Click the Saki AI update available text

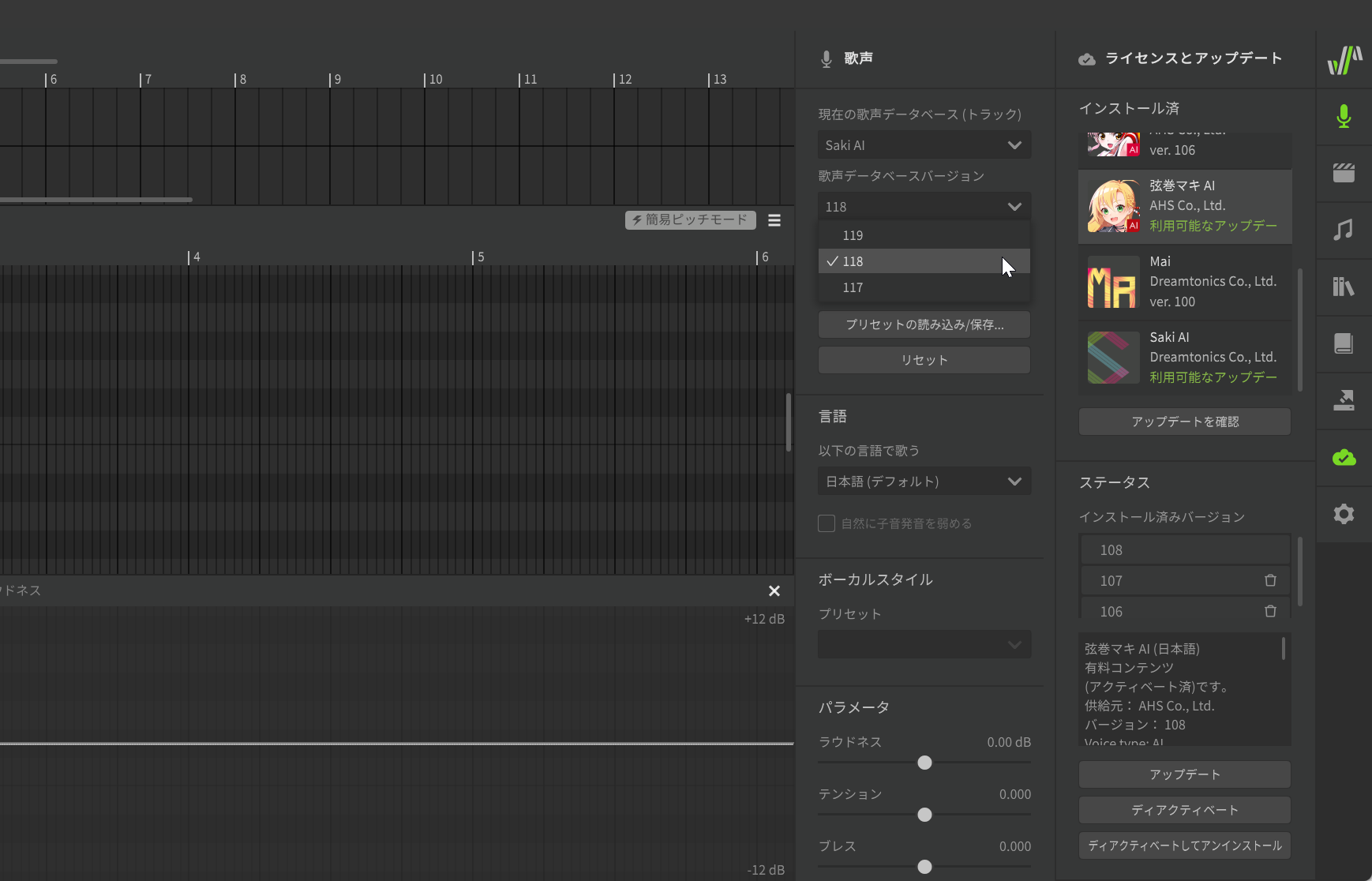coord(1213,377)
